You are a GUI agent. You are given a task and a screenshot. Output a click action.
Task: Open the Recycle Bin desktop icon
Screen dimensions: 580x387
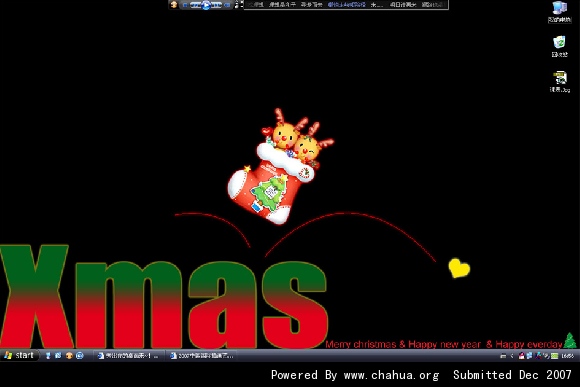559,46
